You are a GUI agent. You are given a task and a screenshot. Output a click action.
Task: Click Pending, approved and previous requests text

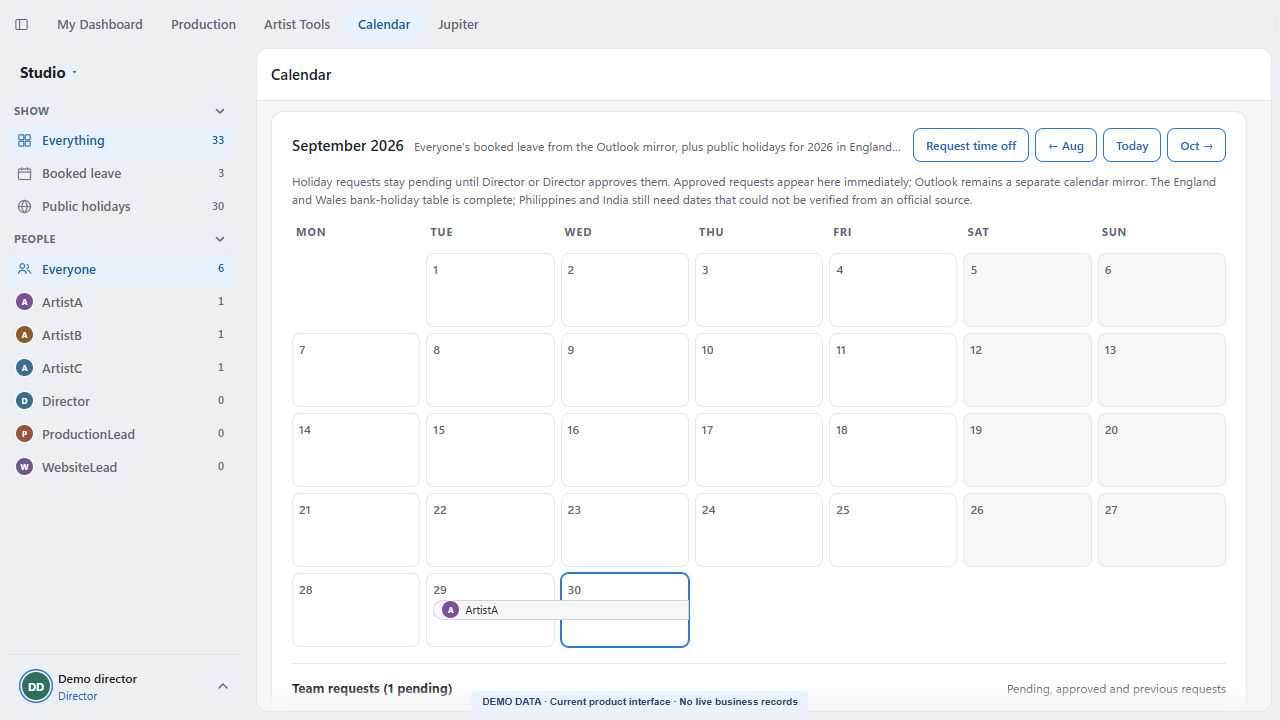pos(1116,689)
